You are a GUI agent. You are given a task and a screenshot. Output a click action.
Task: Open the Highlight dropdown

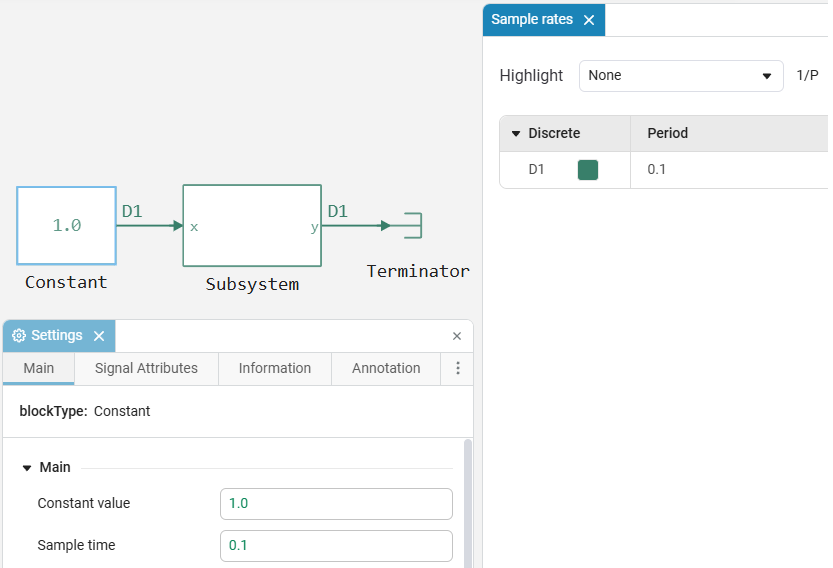680,76
